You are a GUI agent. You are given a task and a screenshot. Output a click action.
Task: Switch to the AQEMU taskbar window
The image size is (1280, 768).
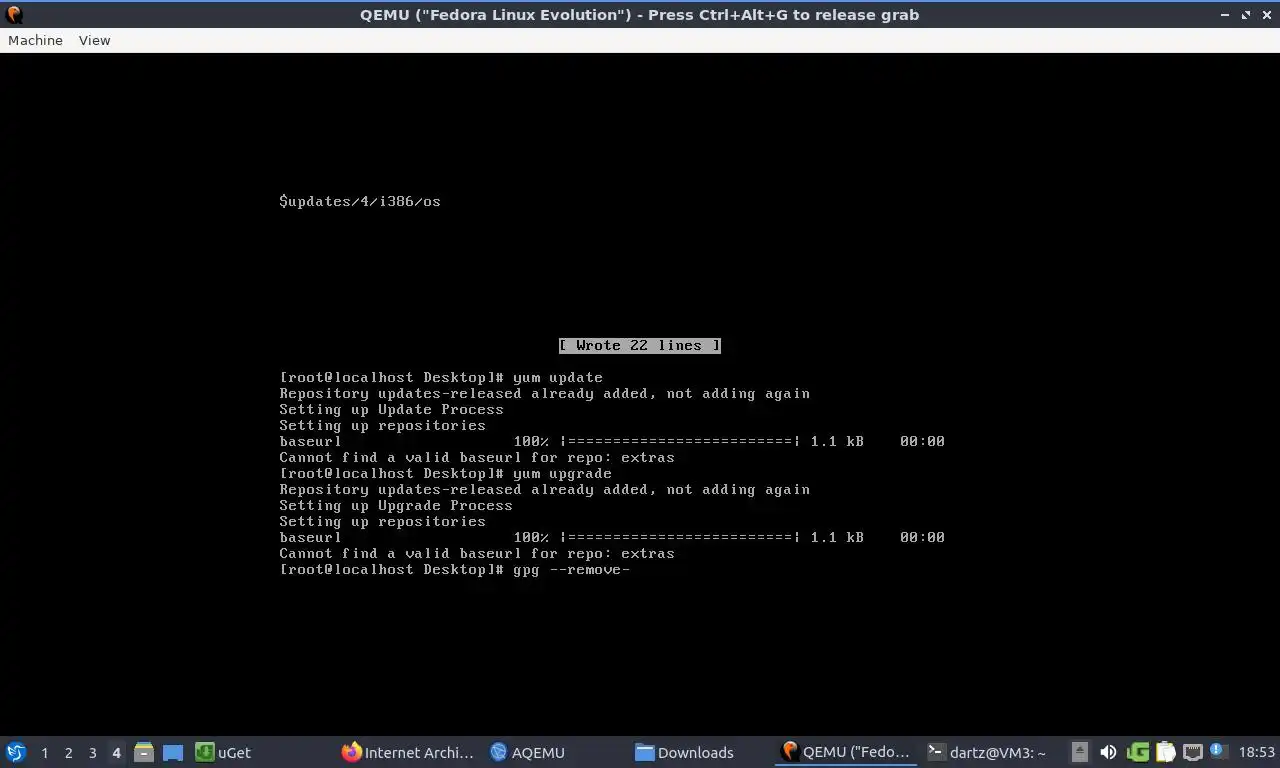528,752
